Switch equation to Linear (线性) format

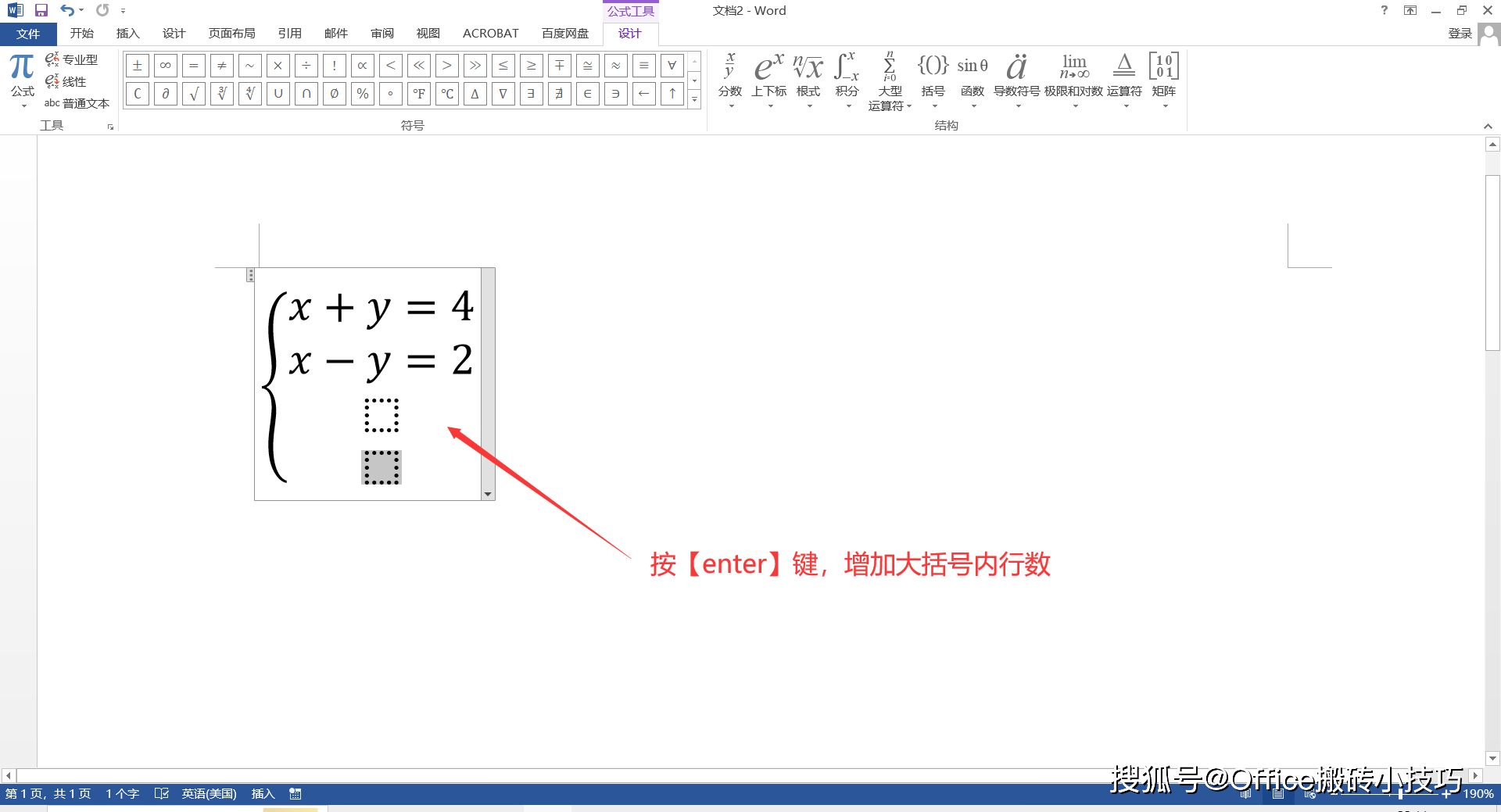coord(75,81)
